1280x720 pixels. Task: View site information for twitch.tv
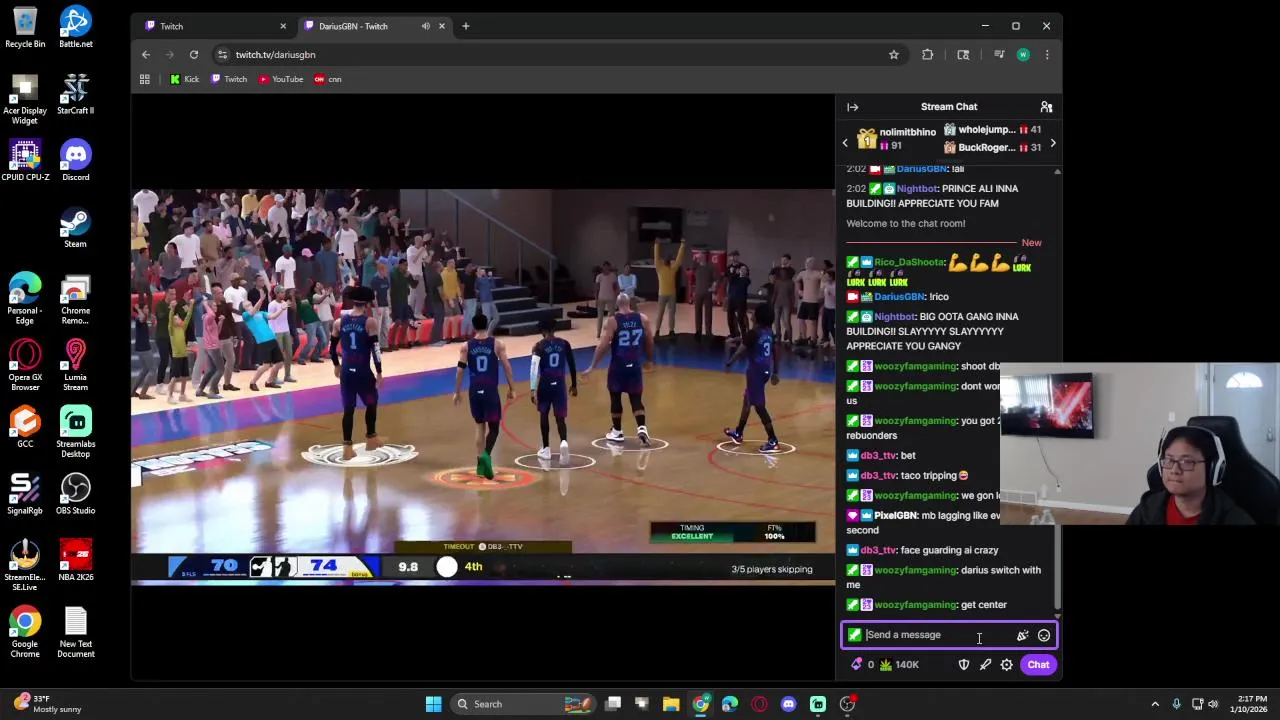222,54
